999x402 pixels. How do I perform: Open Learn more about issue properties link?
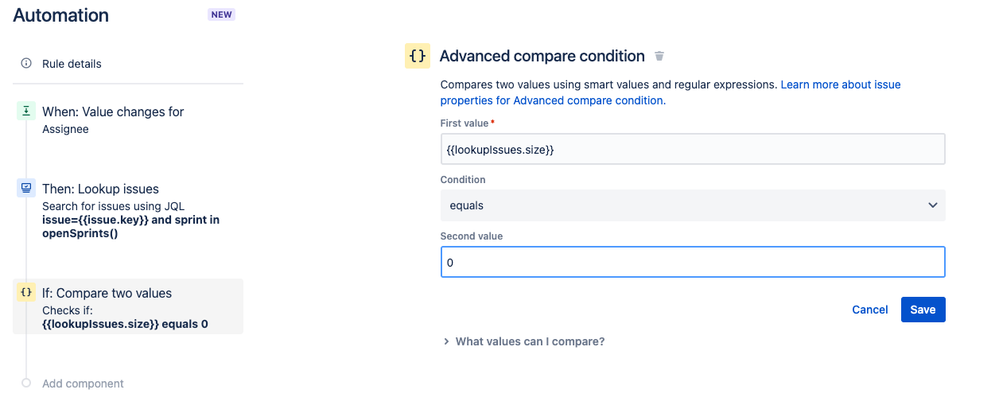[670, 92]
